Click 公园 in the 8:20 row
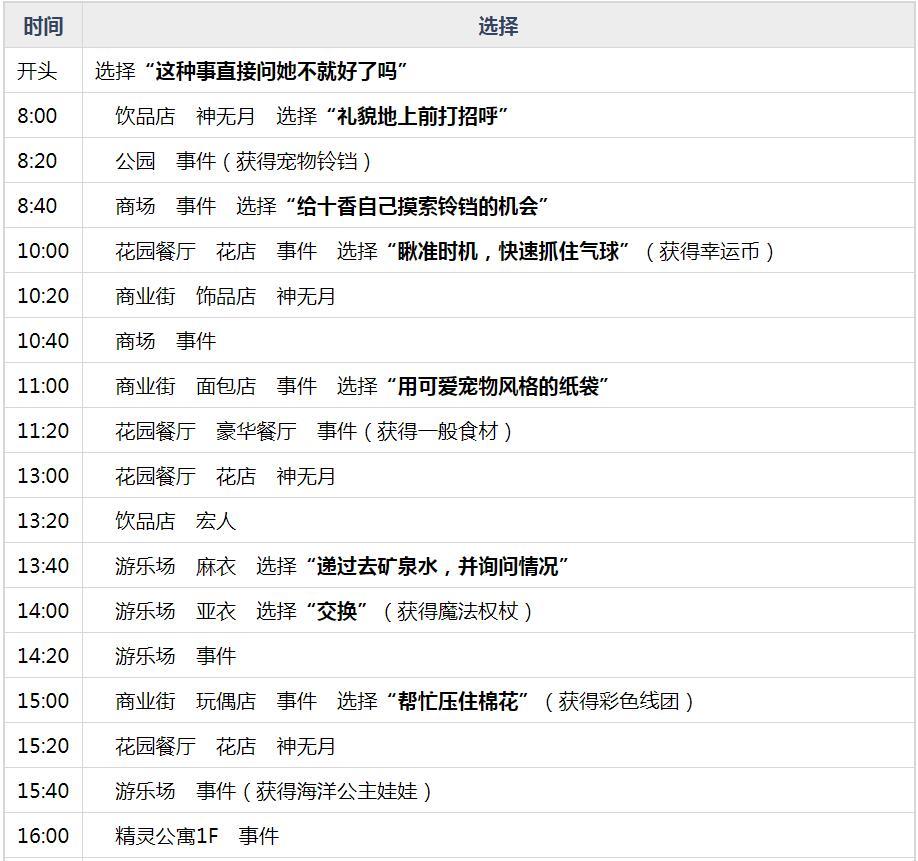This screenshot has height=861, width=918. coord(135,161)
